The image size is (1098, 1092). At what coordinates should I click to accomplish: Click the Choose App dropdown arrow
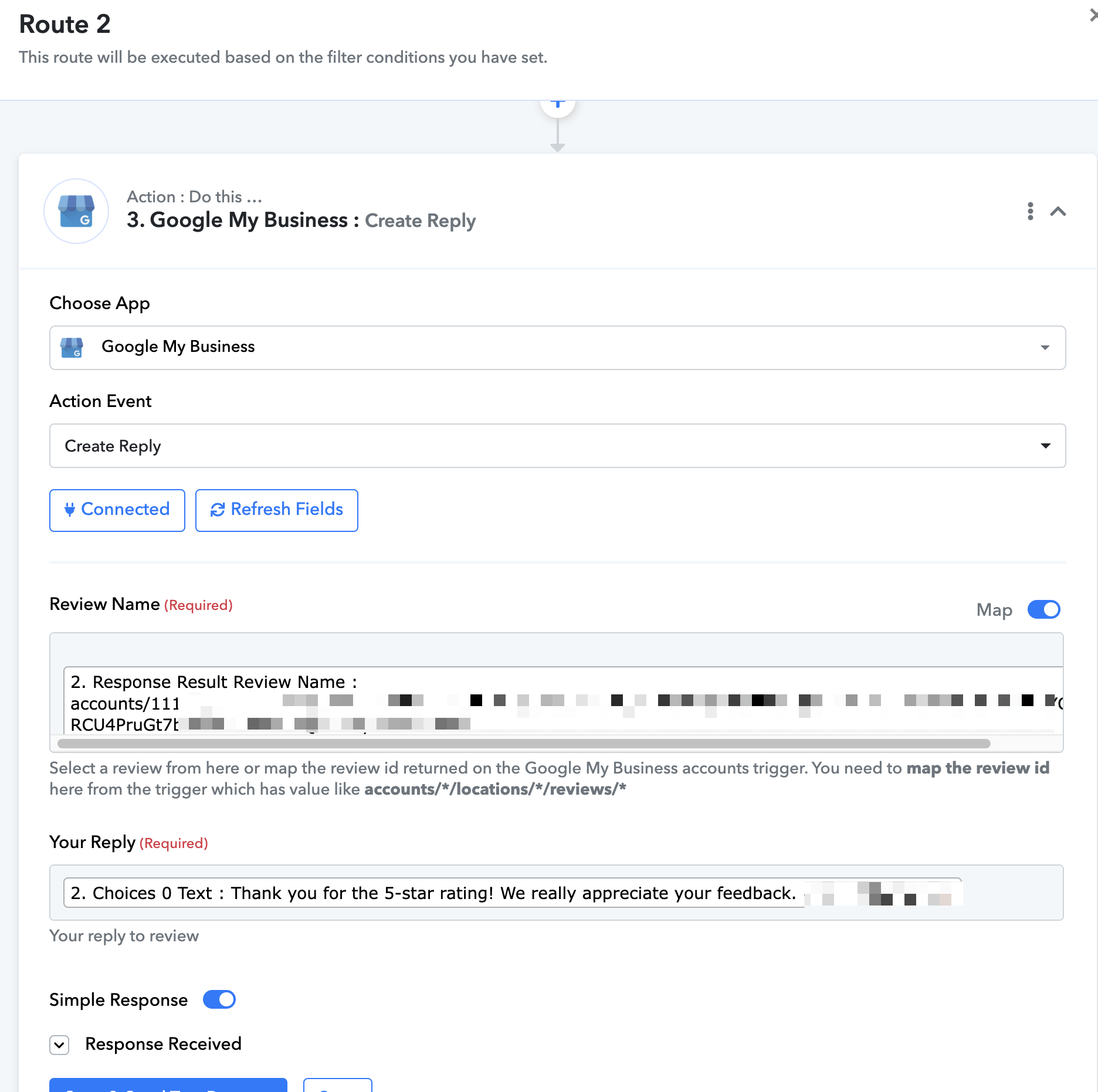[1045, 348]
